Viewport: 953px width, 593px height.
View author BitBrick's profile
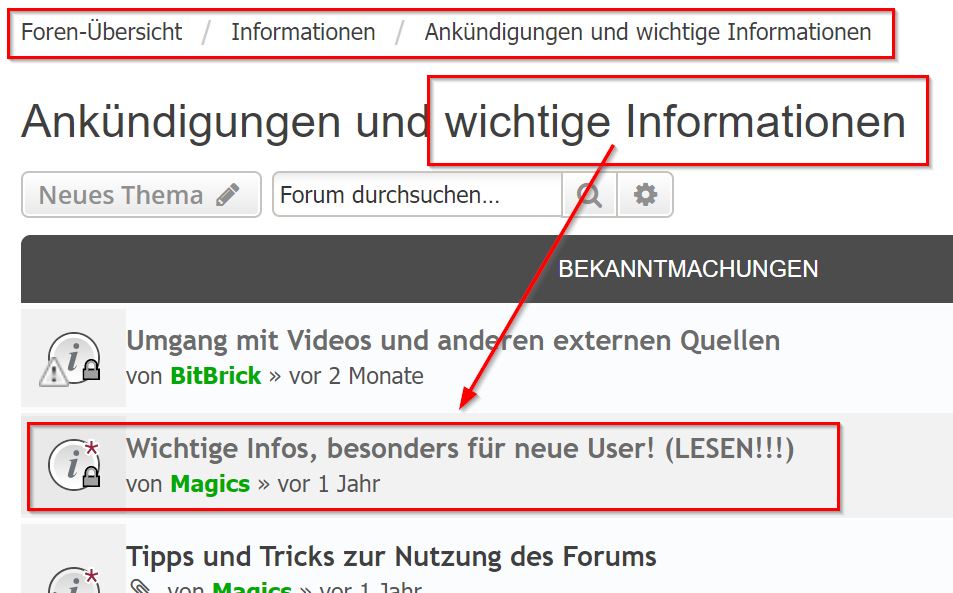pyautogui.click(x=215, y=376)
